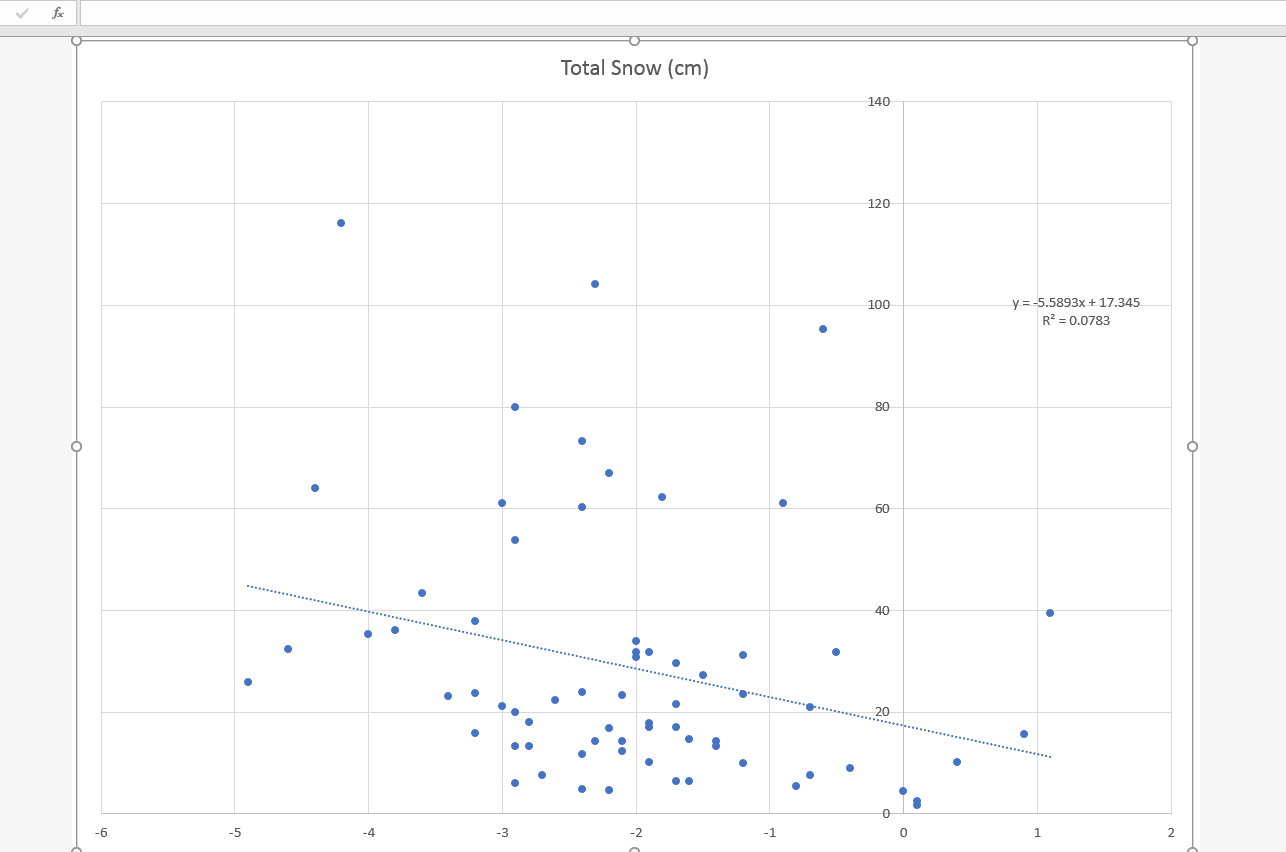Viewport: 1286px width, 852px height.
Task: Click the data point near 104 snow
Action: 595,284
